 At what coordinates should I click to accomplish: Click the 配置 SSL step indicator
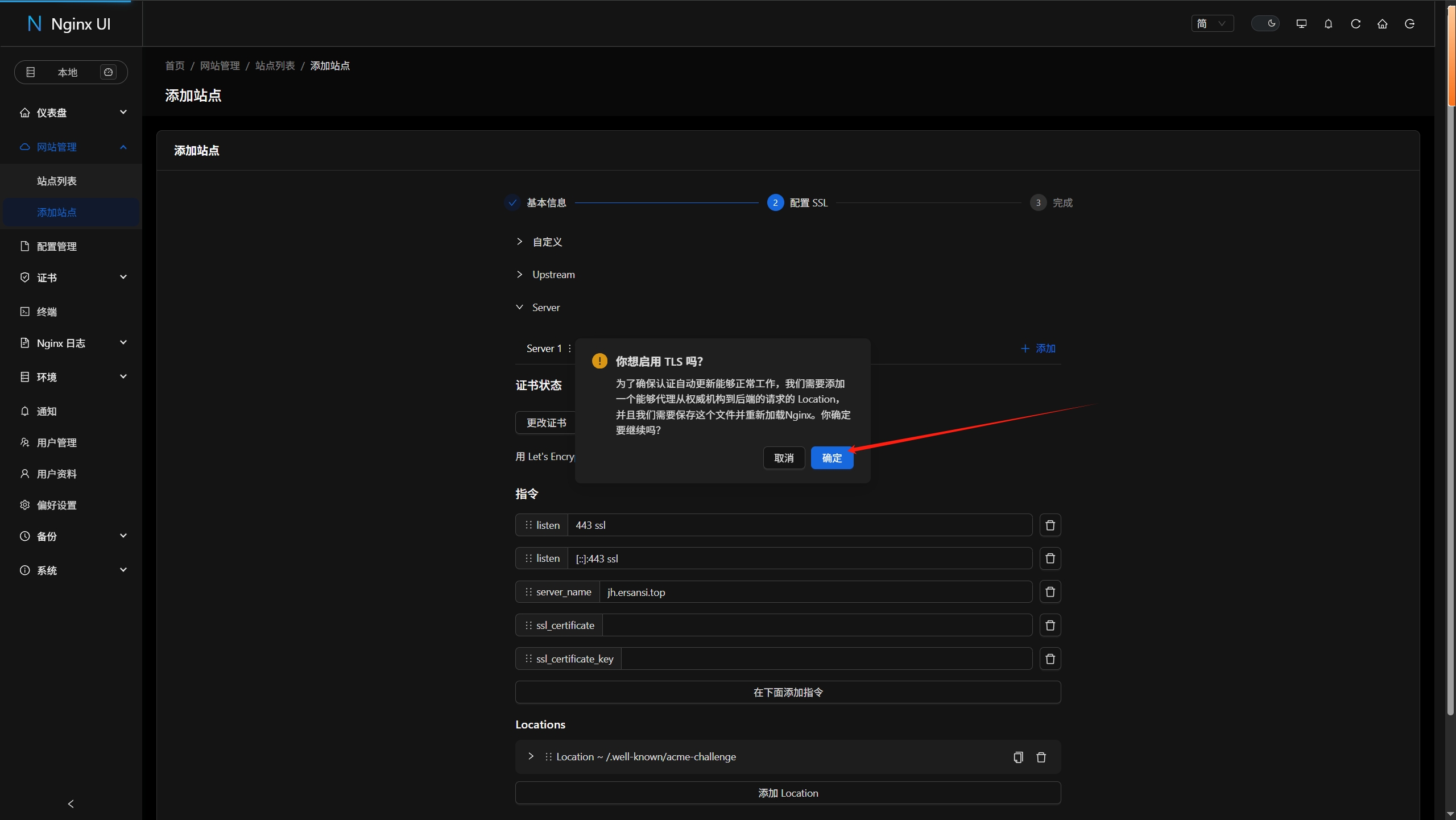tap(797, 202)
